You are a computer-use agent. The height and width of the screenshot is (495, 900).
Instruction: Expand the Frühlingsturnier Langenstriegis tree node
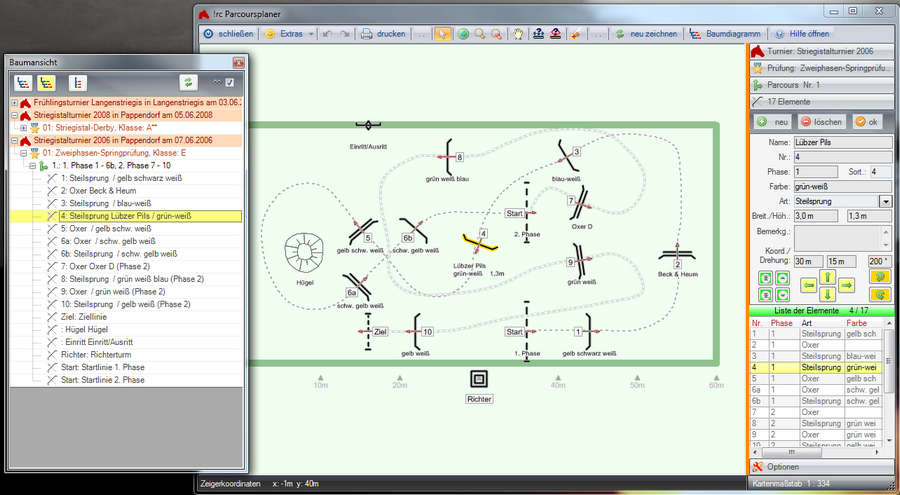[14, 103]
